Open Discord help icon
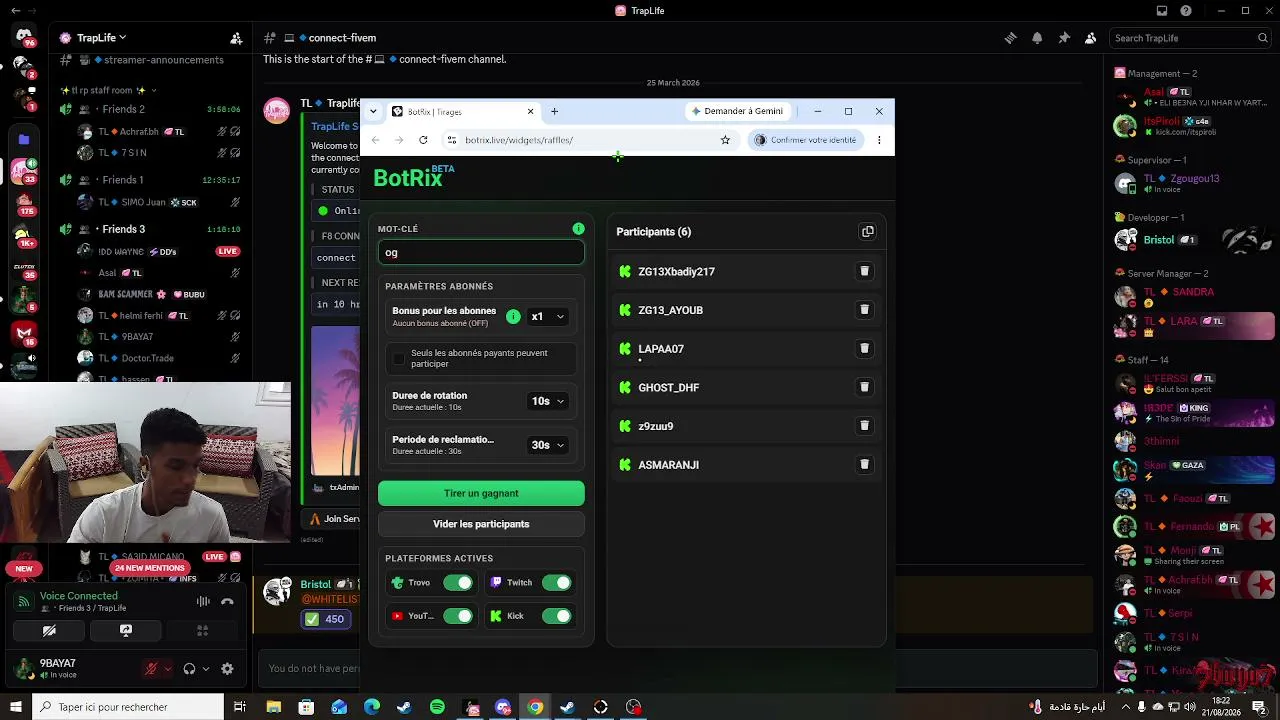This screenshot has height=720, width=1280. pos(1186,11)
